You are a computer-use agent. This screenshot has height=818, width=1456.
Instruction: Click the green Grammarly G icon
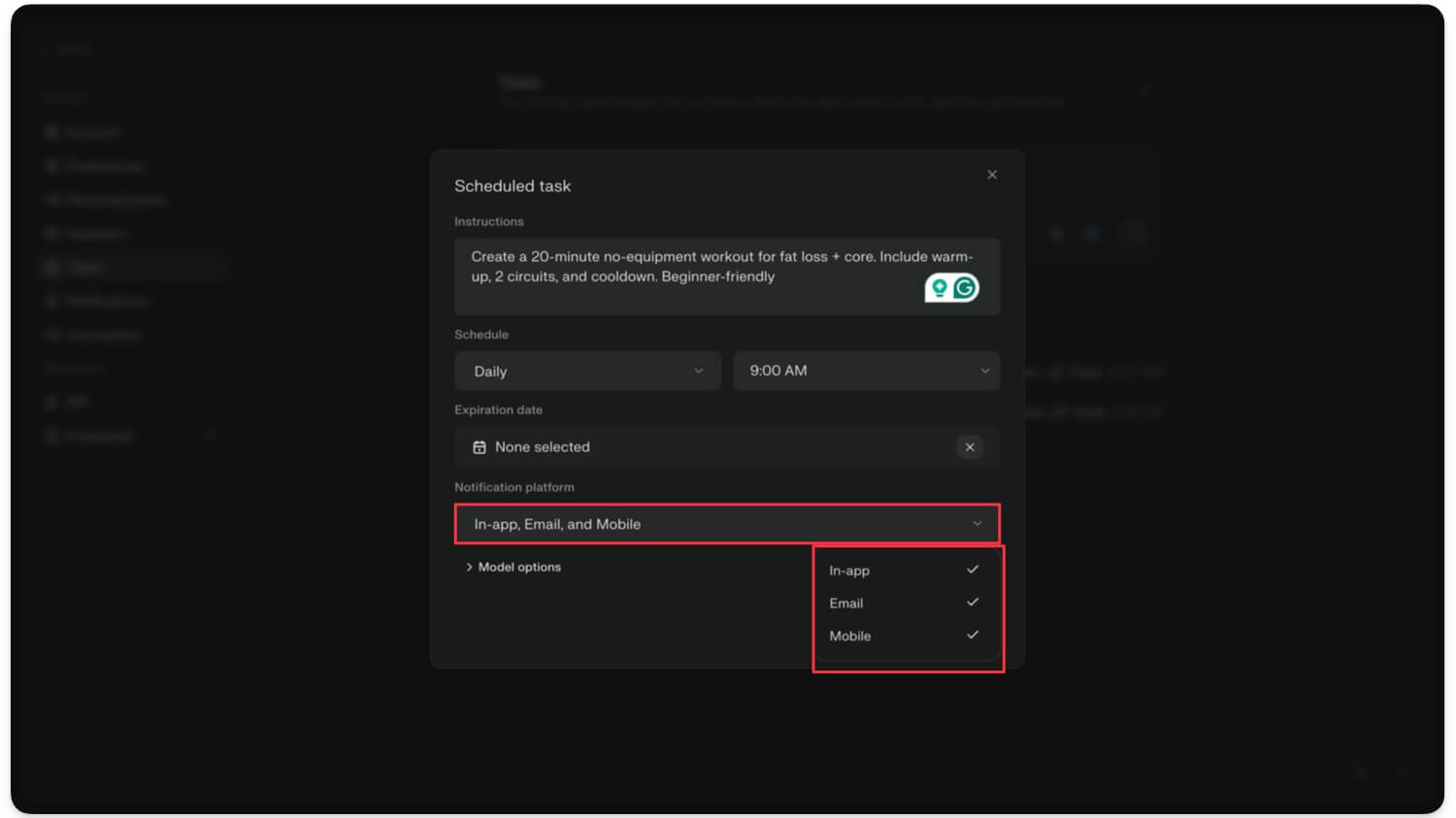click(x=964, y=288)
